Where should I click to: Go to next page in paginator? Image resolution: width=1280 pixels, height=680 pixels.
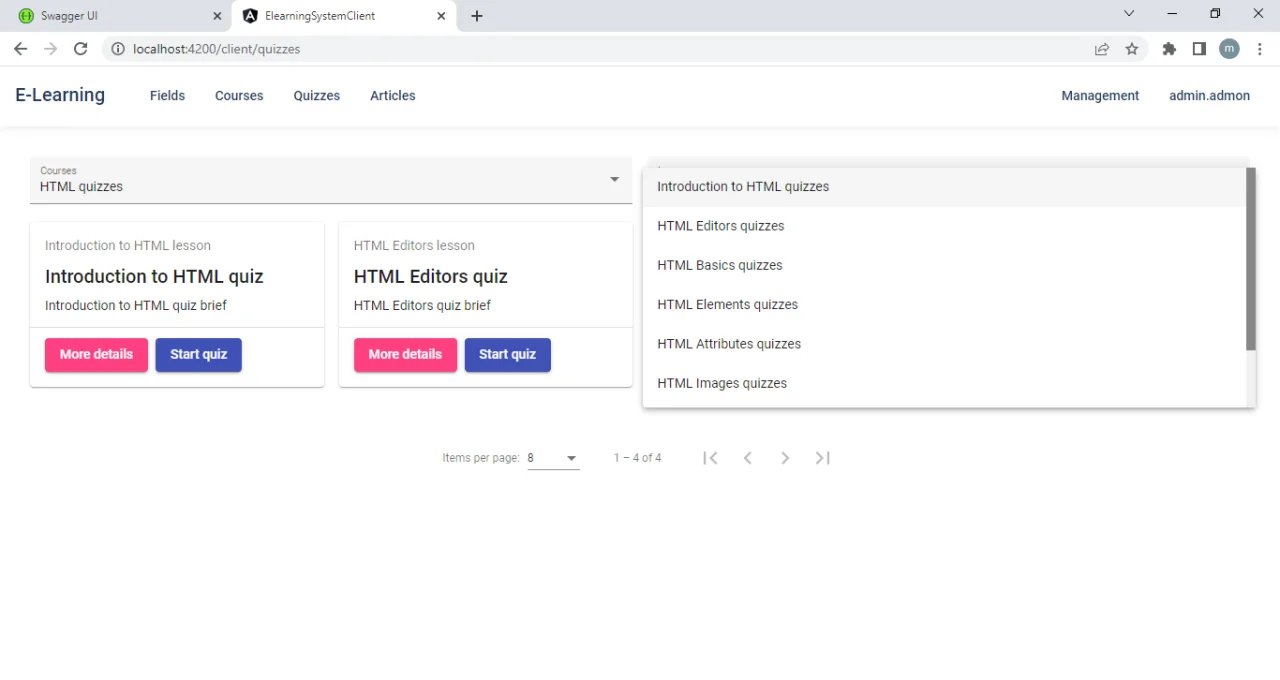tap(785, 458)
